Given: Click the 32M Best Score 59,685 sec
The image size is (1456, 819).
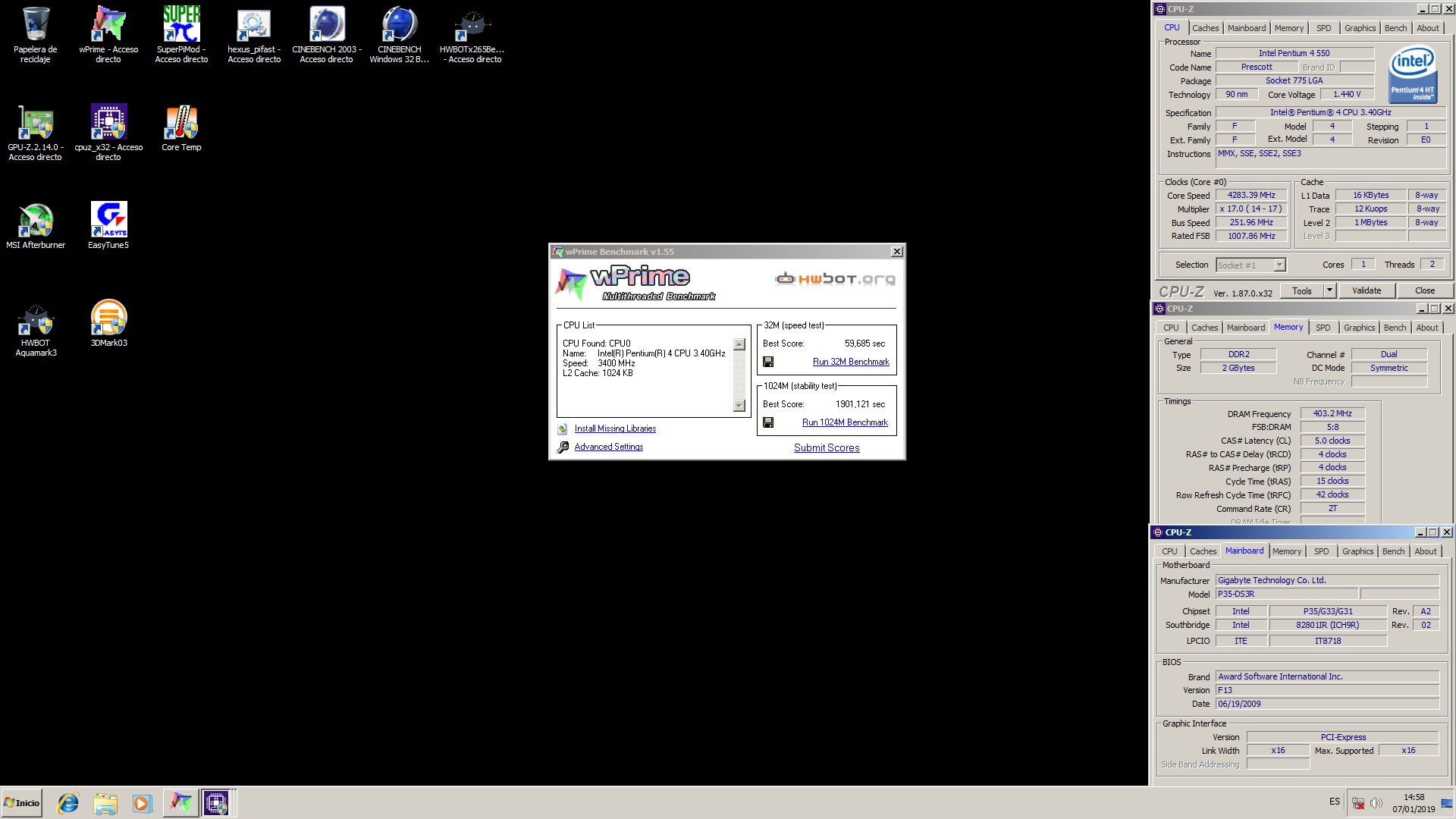Looking at the screenshot, I should point(864,344).
